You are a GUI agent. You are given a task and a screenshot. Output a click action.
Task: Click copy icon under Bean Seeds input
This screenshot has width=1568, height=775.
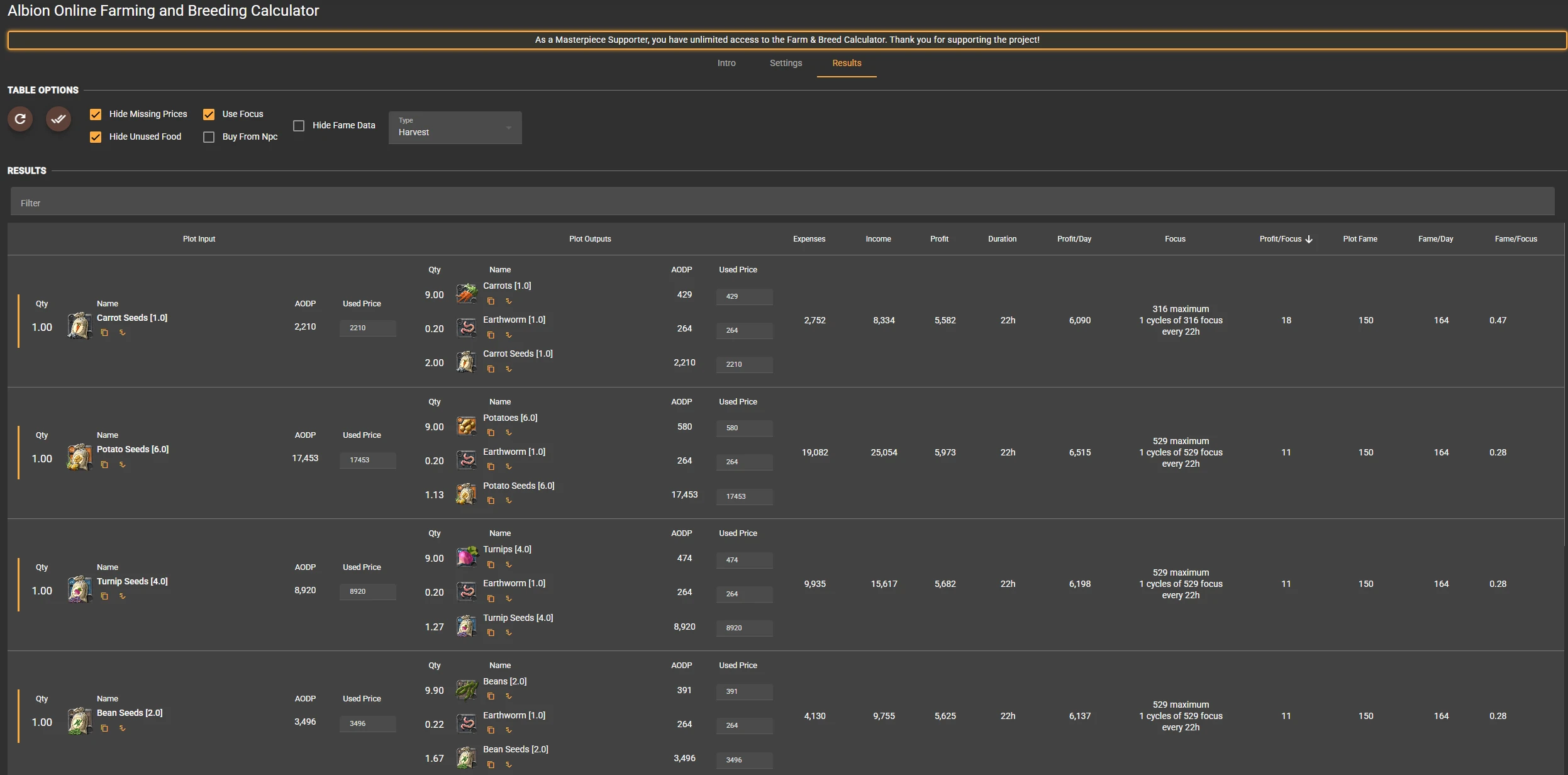(104, 728)
